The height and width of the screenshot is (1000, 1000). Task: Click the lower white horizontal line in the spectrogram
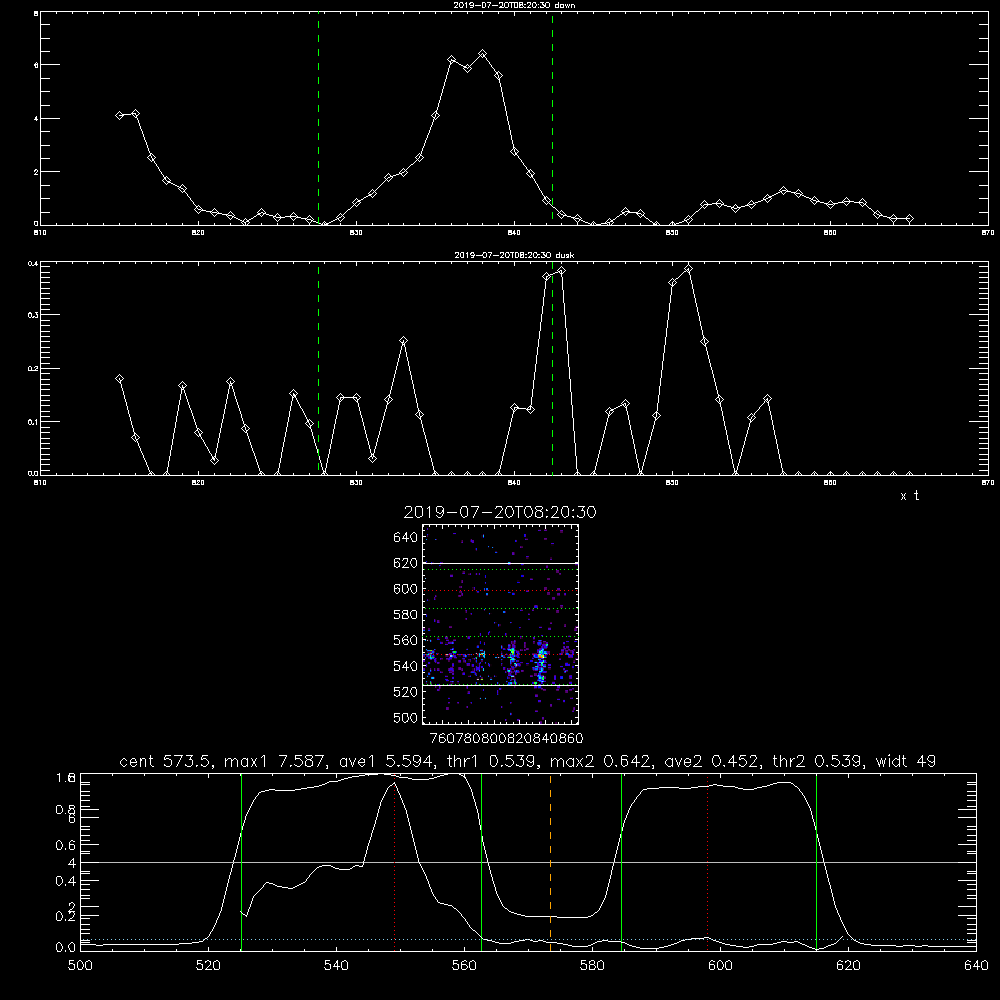tap(500, 685)
